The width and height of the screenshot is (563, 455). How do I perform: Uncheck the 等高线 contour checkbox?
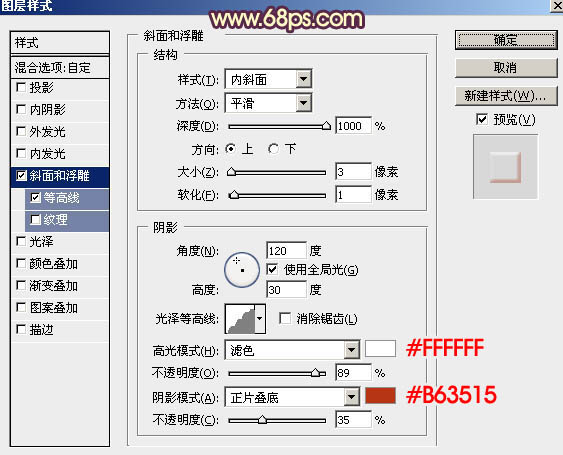pos(35,198)
